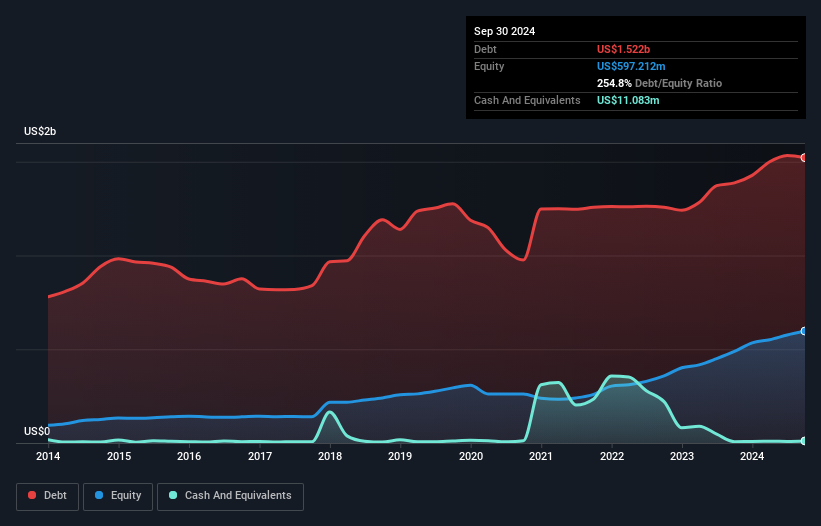The image size is (821, 526).
Task: Select the blue Equity endpoint marker
Action: tap(804, 331)
